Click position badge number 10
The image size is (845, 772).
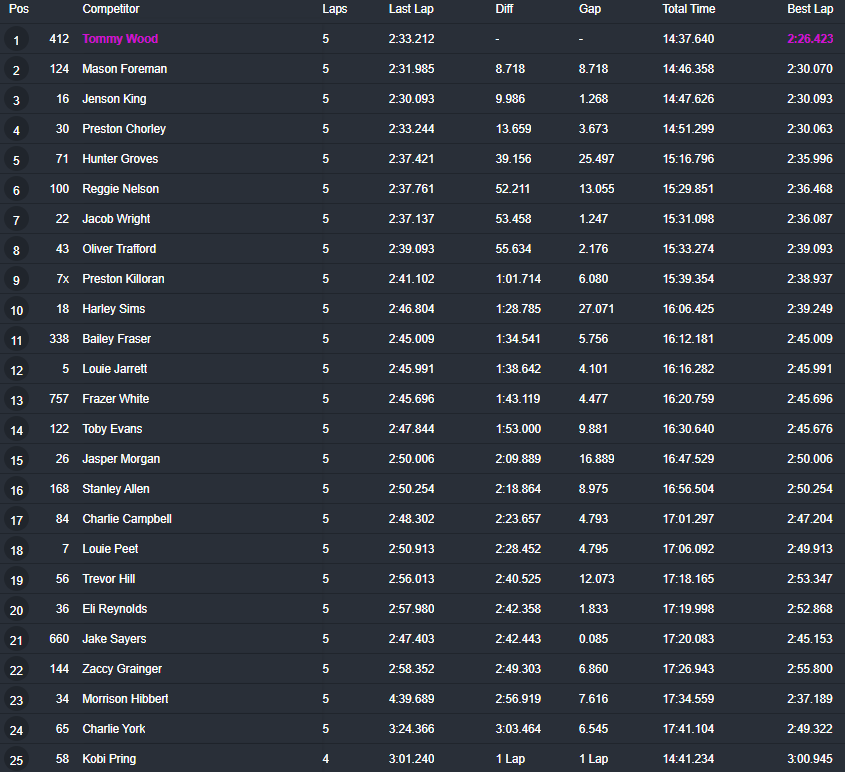[x=16, y=310]
